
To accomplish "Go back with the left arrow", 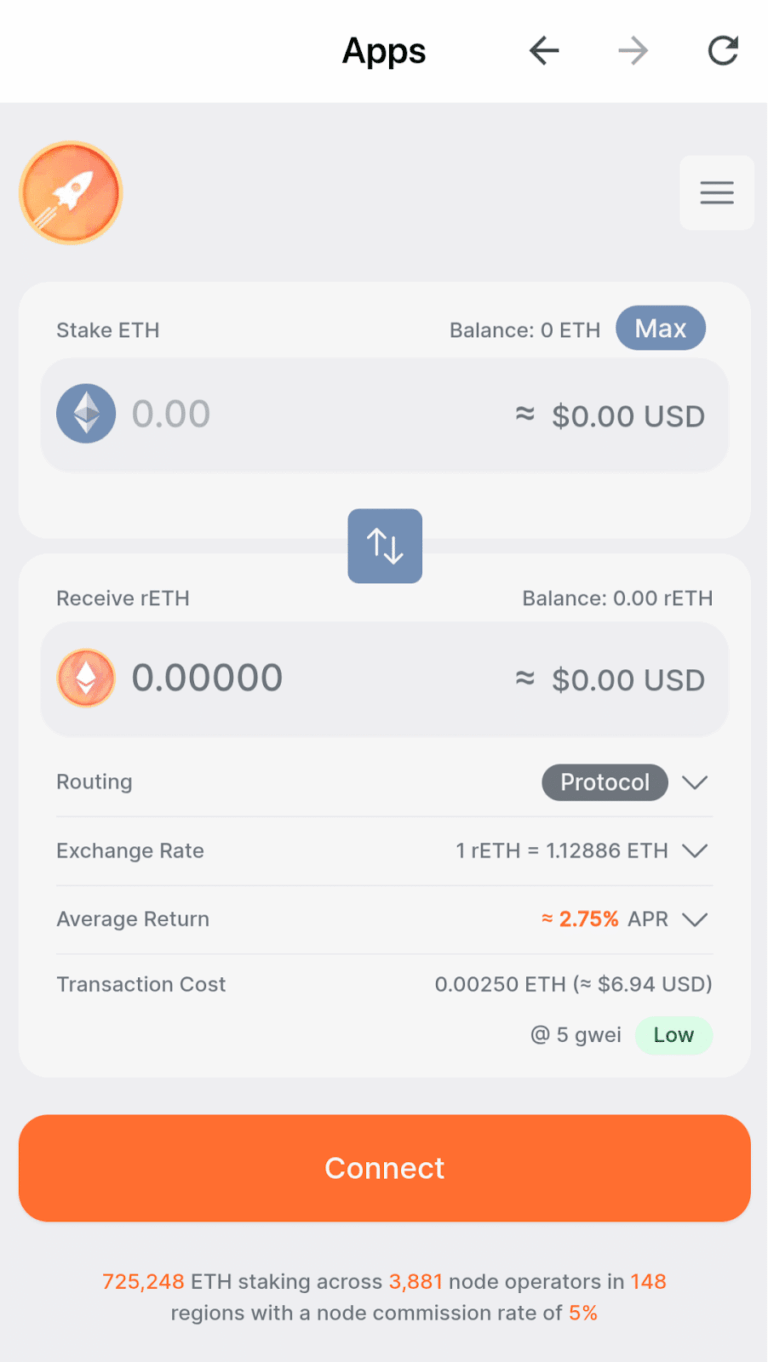I will click(x=544, y=51).
